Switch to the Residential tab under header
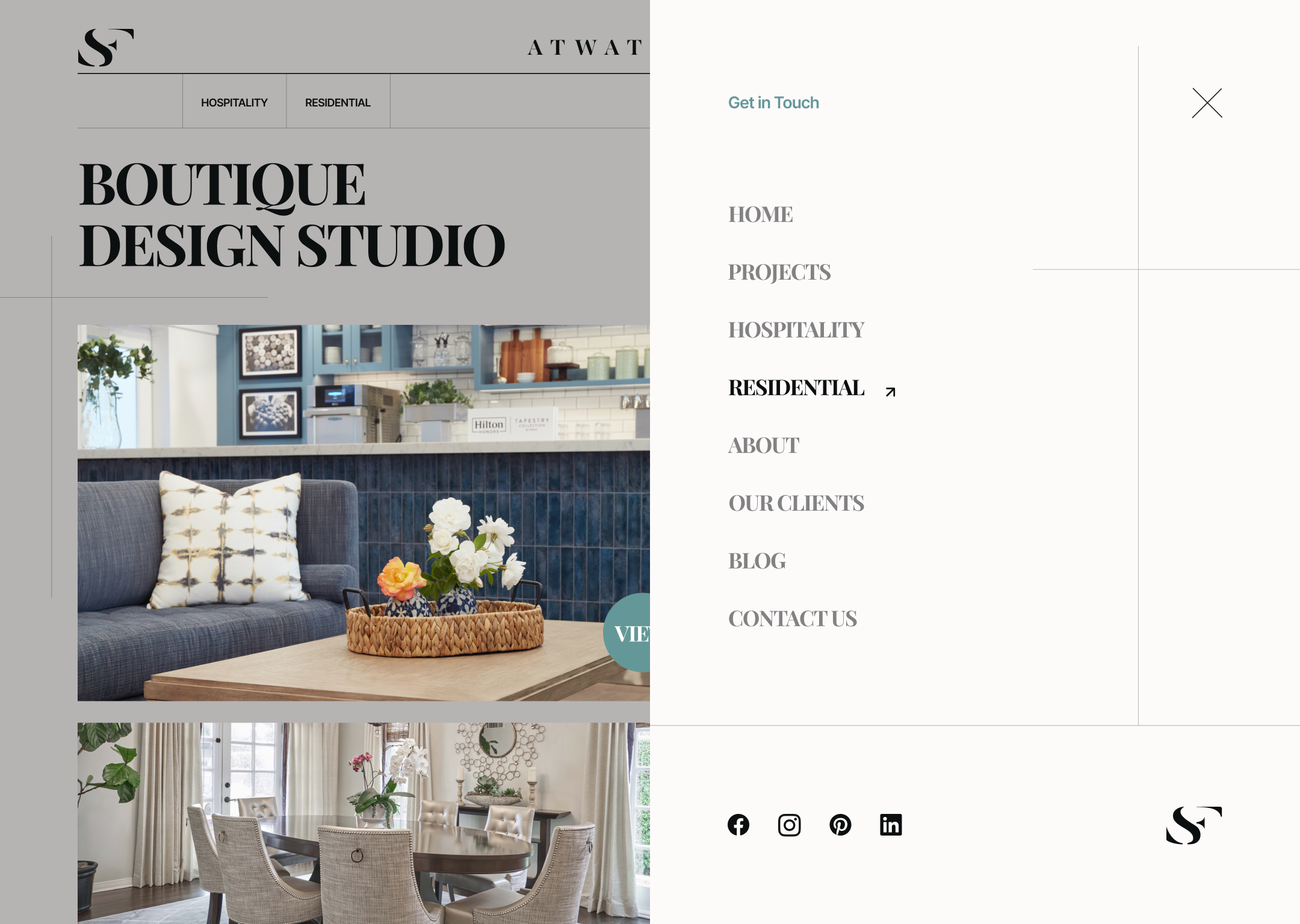The width and height of the screenshot is (1300, 924). [x=338, y=102]
